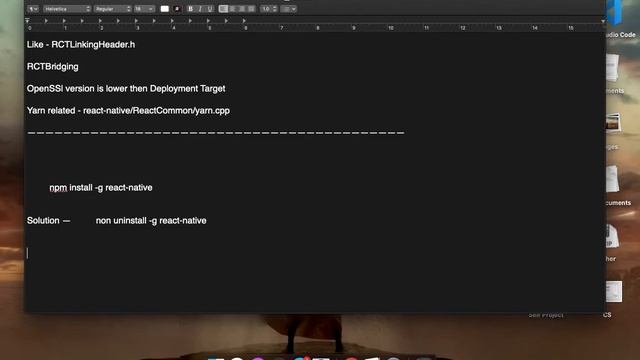This screenshot has width=640, height=360.
Task: Toggle underline formatting
Action: [210, 9]
